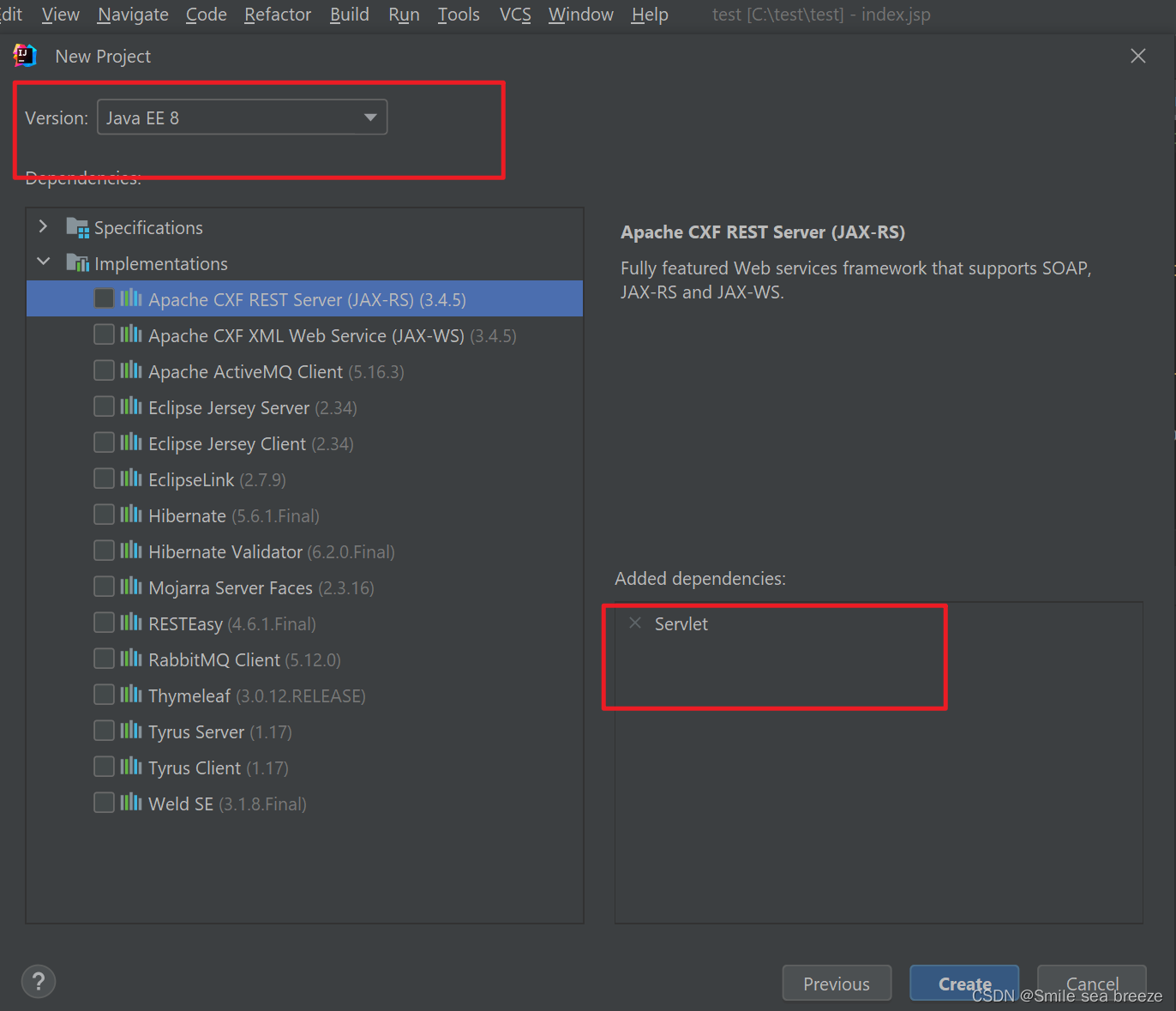Click library icon of Apache CXF XML Web Service

point(131,334)
